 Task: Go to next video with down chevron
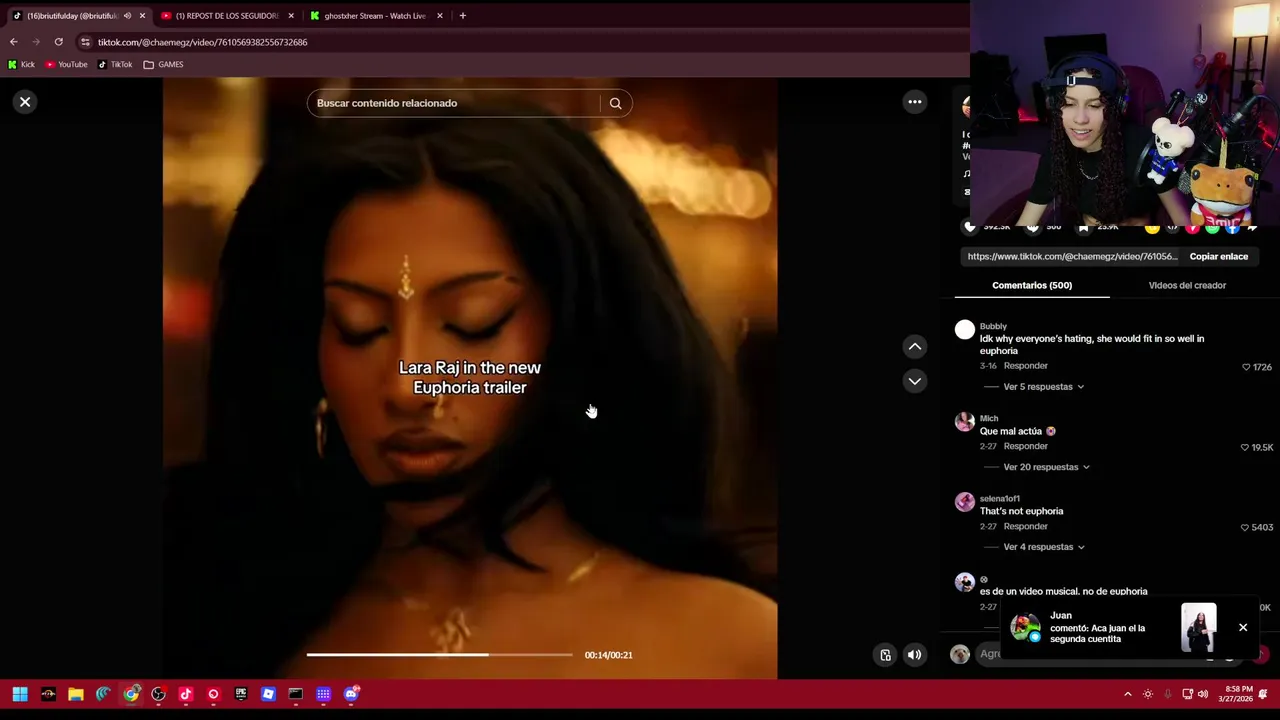[x=914, y=381]
